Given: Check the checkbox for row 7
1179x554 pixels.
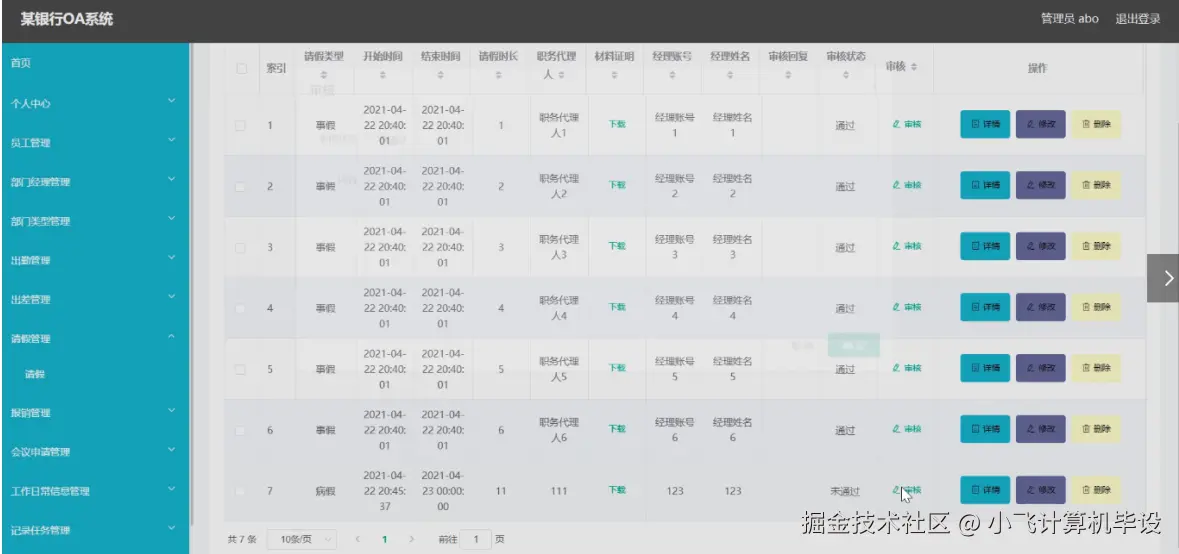Looking at the screenshot, I should (x=241, y=491).
